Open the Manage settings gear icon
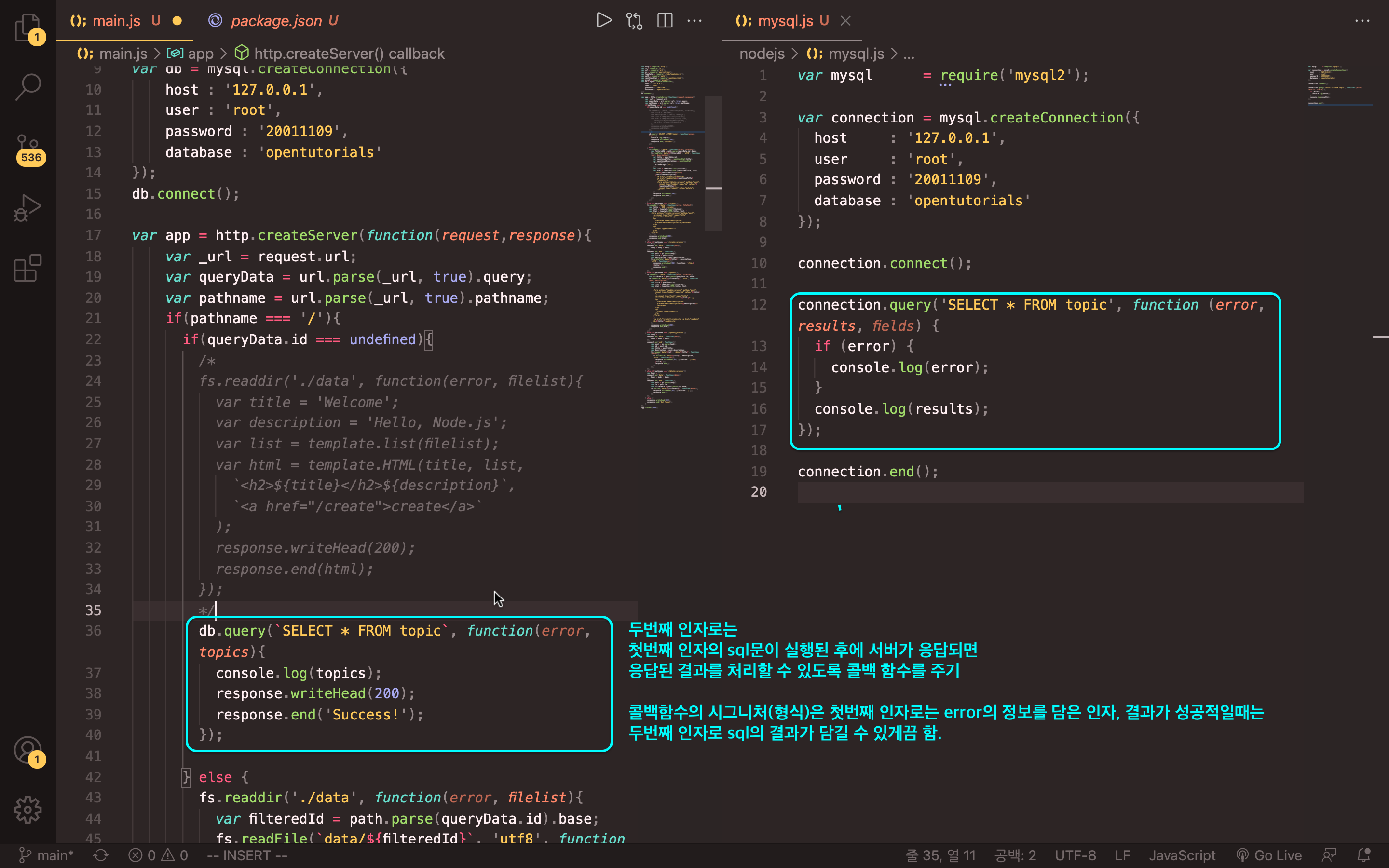1389x868 pixels. 27,810
